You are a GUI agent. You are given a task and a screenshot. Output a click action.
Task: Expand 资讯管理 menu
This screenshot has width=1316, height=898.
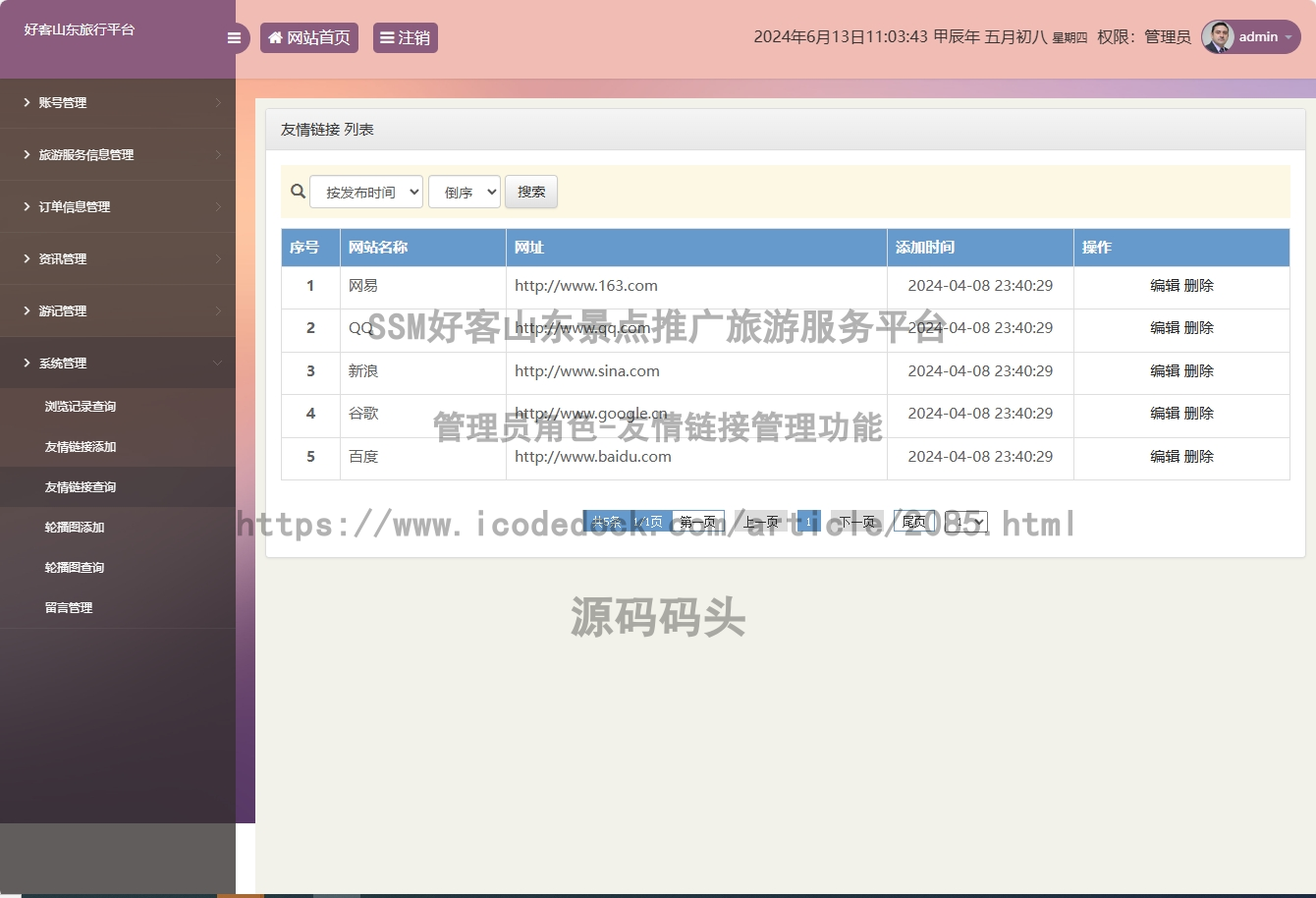pyautogui.click(x=118, y=258)
